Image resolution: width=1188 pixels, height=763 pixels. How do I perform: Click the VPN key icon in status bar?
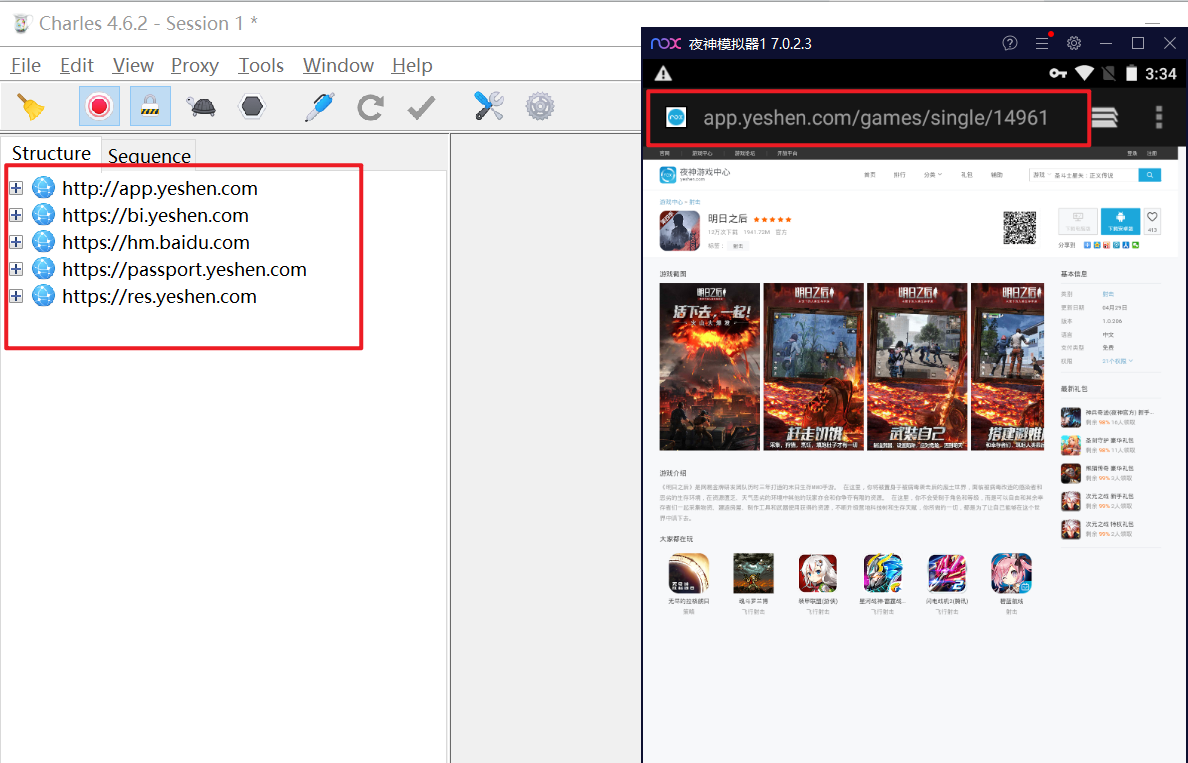tap(1058, 73)
